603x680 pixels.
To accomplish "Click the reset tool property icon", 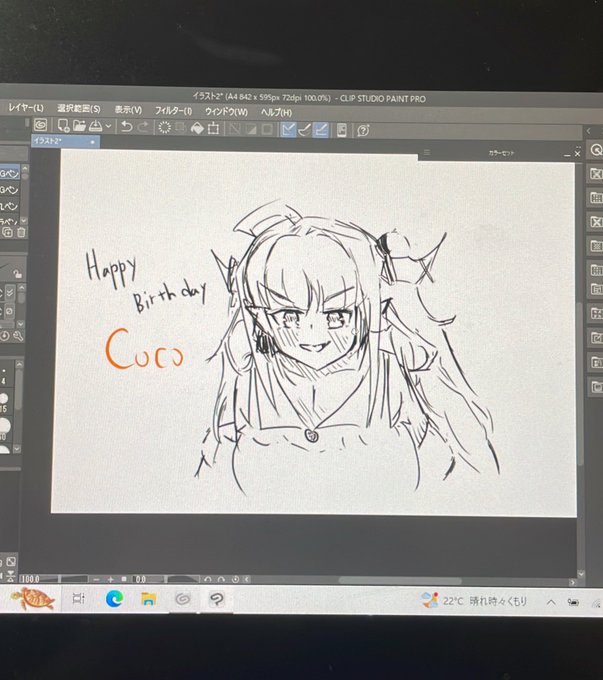I will pos(5,336).
